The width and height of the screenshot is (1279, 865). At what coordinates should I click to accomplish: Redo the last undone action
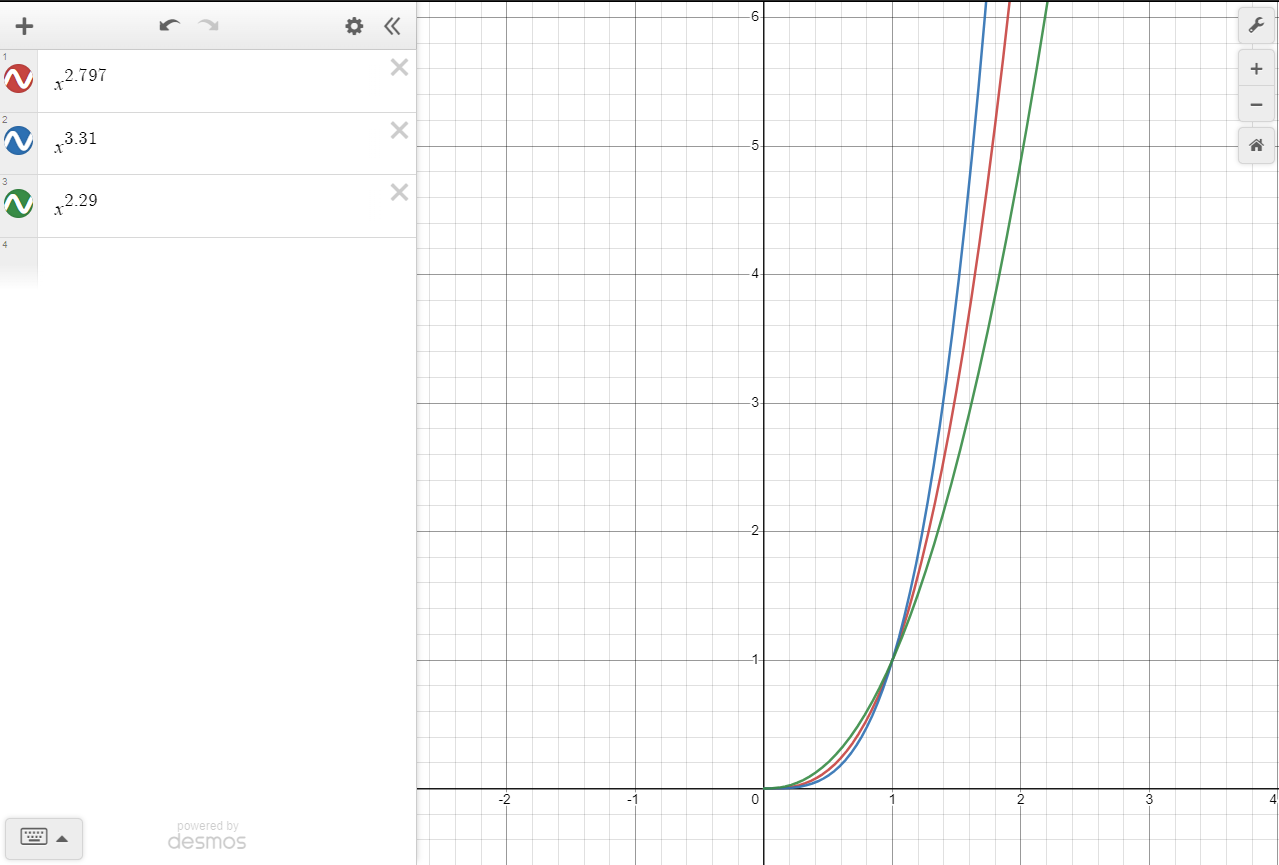point(208,26)
